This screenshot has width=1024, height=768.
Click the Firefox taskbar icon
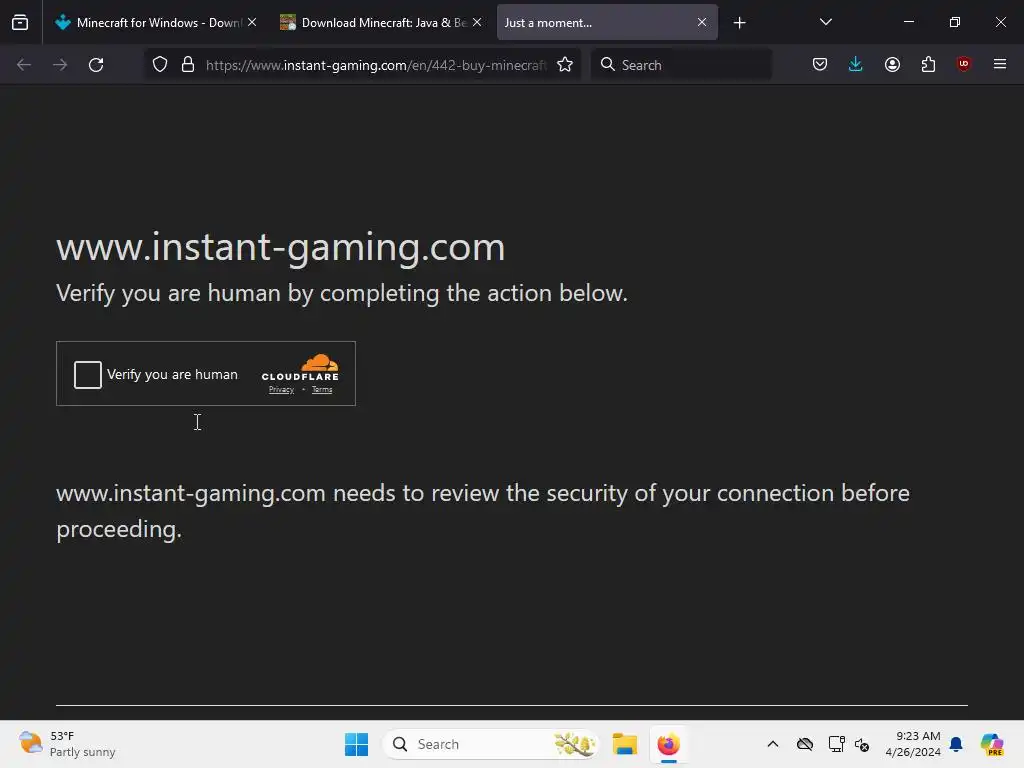(668, 744)
